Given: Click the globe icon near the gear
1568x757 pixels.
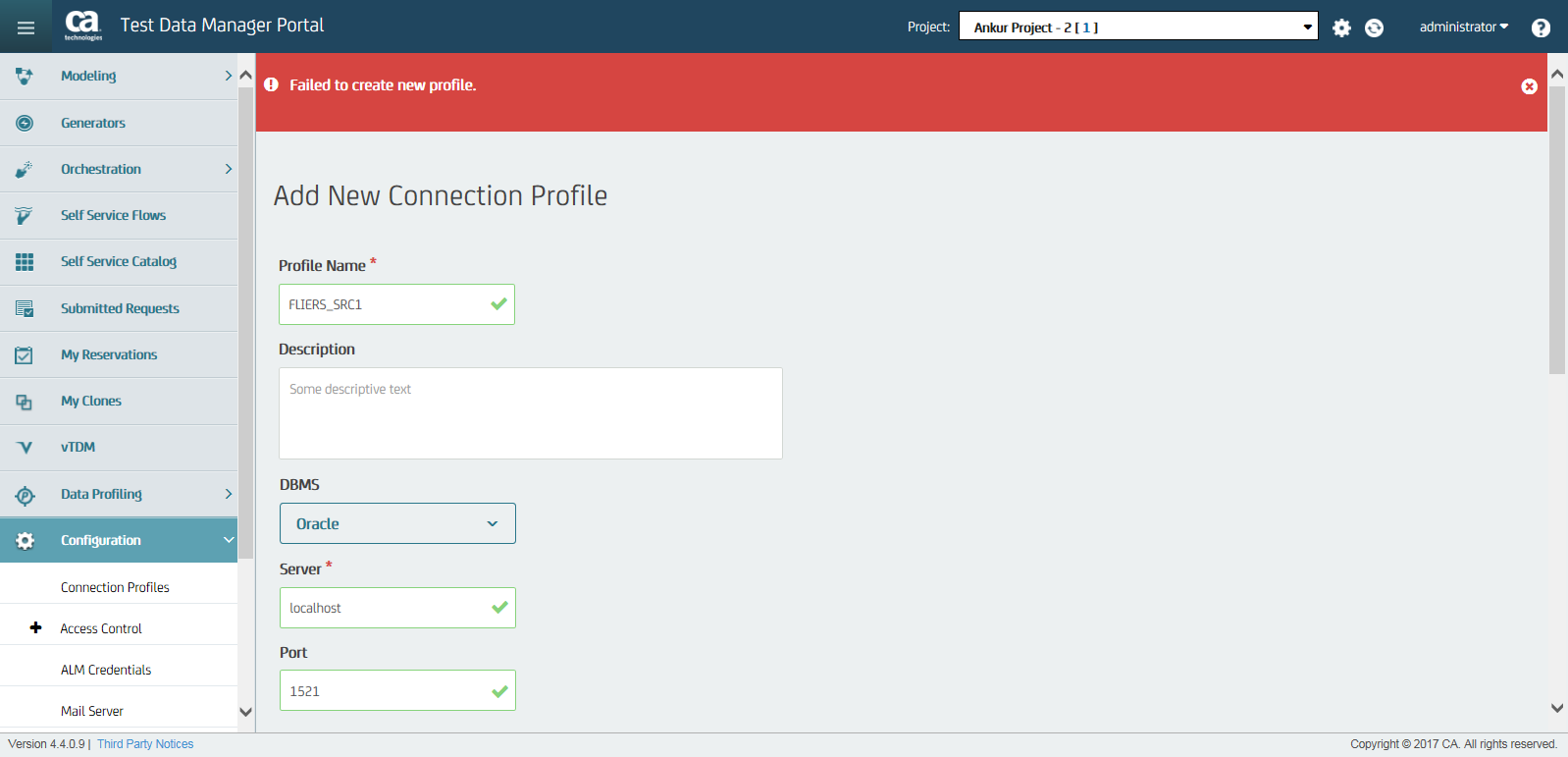Looking at the screenshot, I should (1374, 27).
